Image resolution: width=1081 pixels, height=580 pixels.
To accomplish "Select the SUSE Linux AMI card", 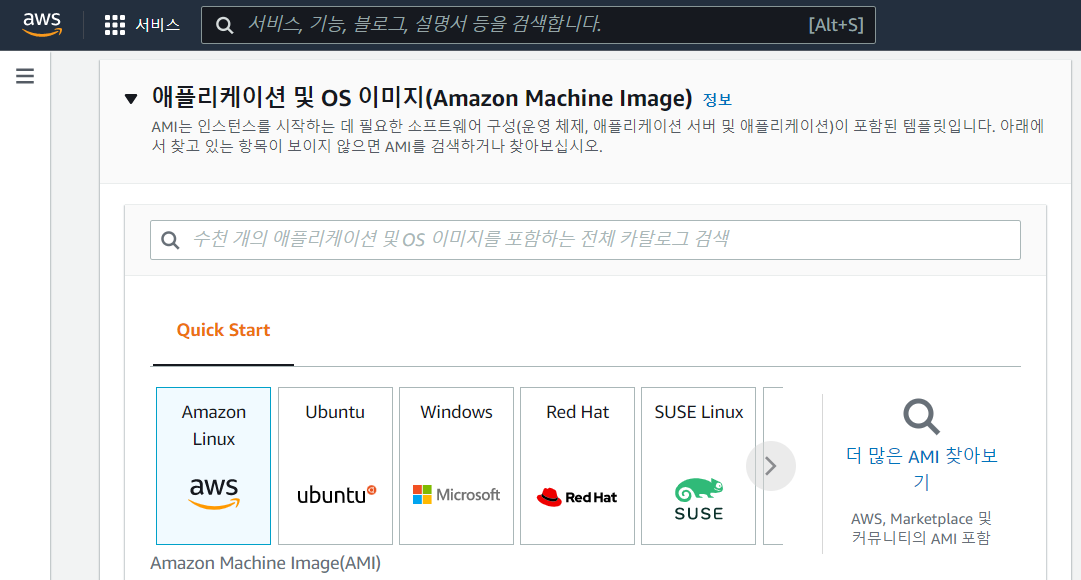I will 698,466.
